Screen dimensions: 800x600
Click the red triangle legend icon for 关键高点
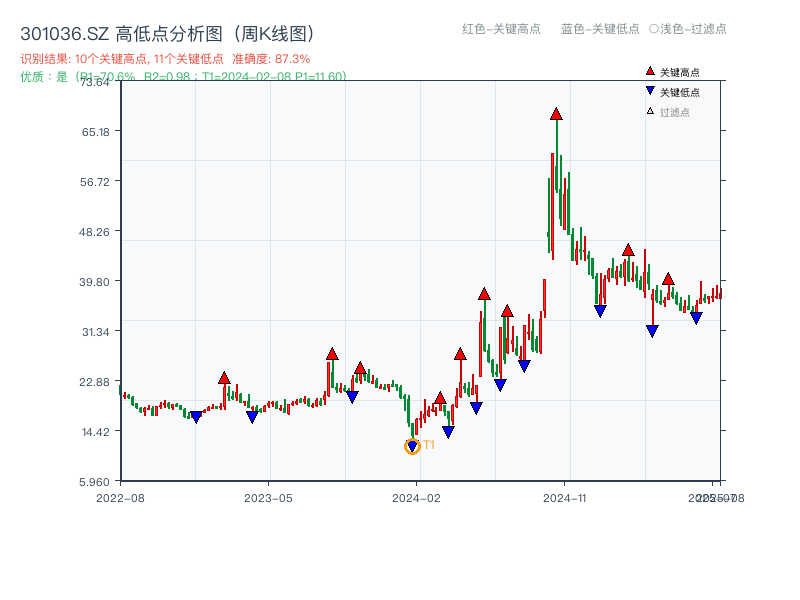coord(650,71)
